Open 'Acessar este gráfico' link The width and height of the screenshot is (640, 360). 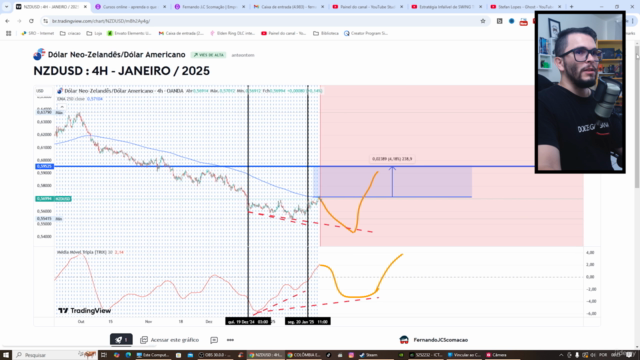pyautogui.click(x=170, y=340)
